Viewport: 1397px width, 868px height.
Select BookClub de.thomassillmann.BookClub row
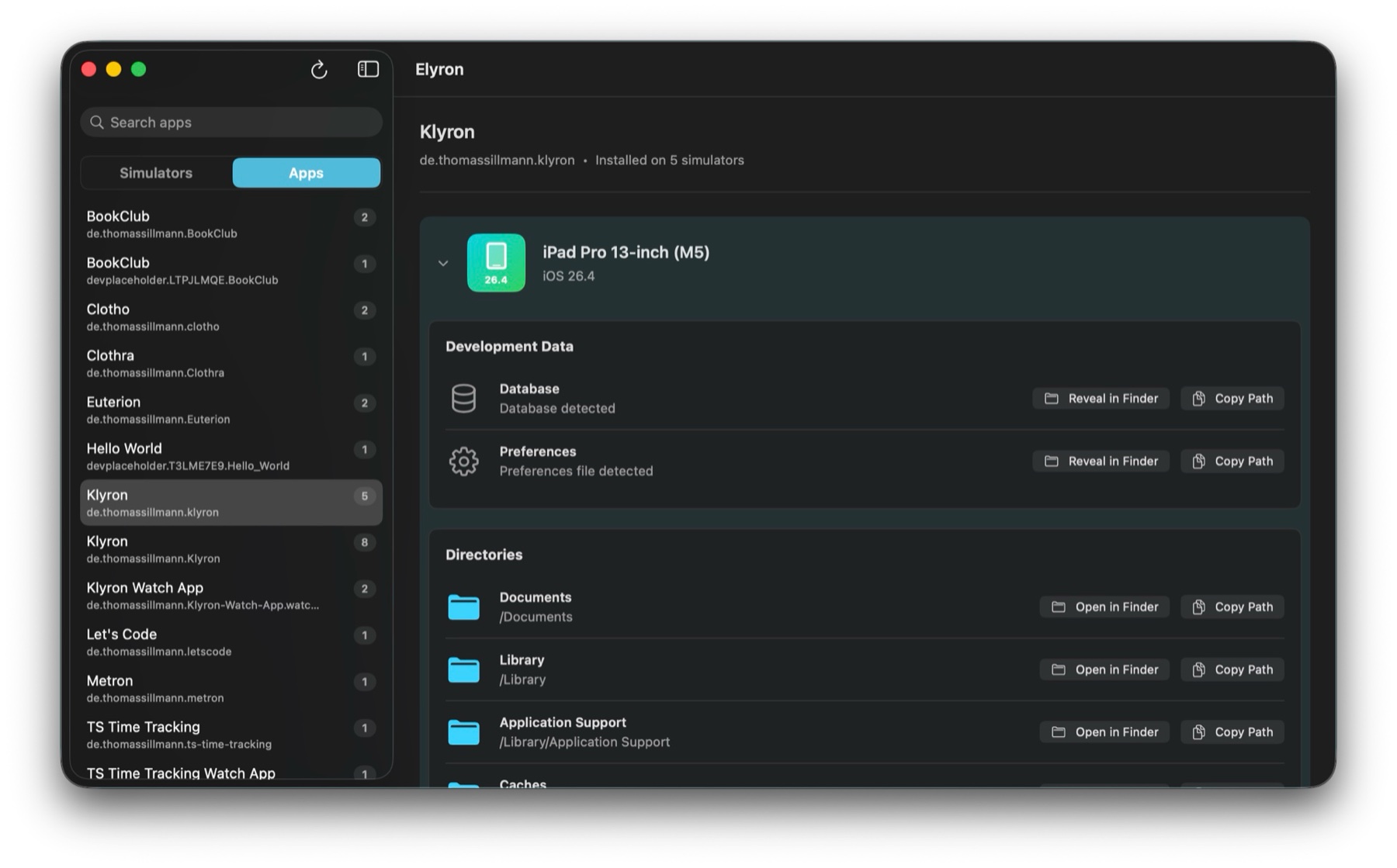(x=231, y=224)
